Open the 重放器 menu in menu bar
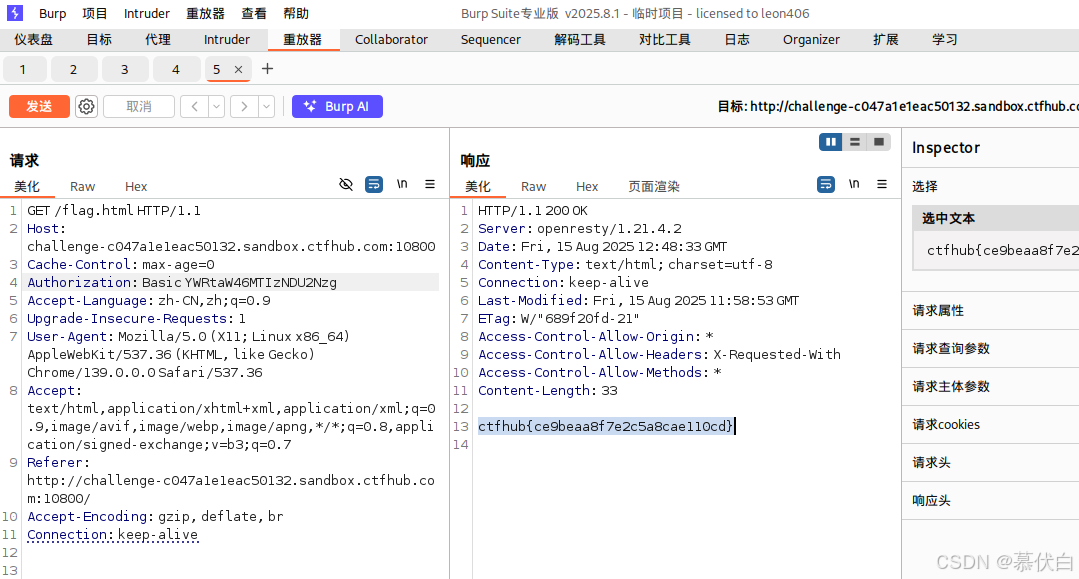Screen dimensions: 1079x579 (x=205, y=13)
